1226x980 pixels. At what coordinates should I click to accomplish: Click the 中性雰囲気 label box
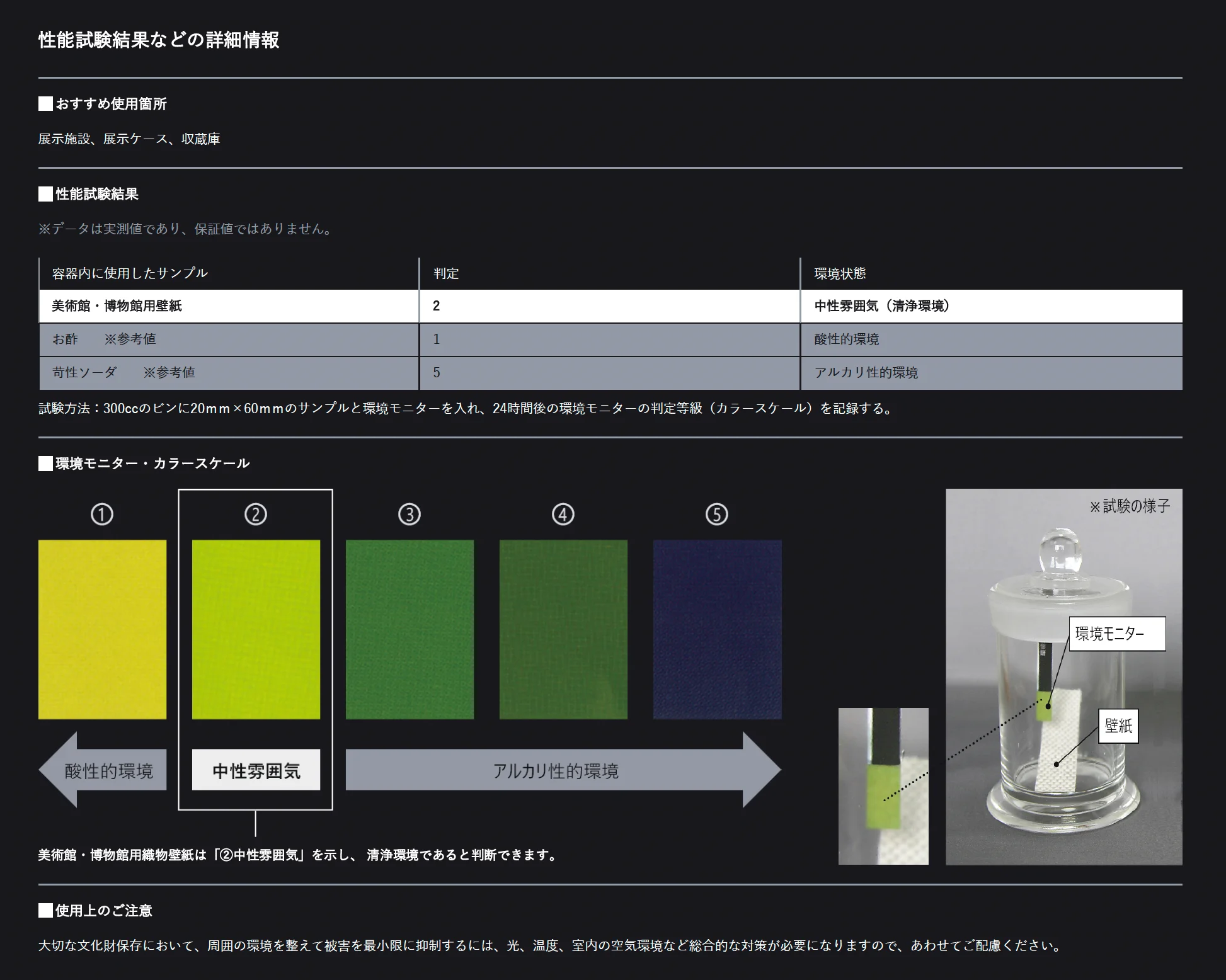256,770
